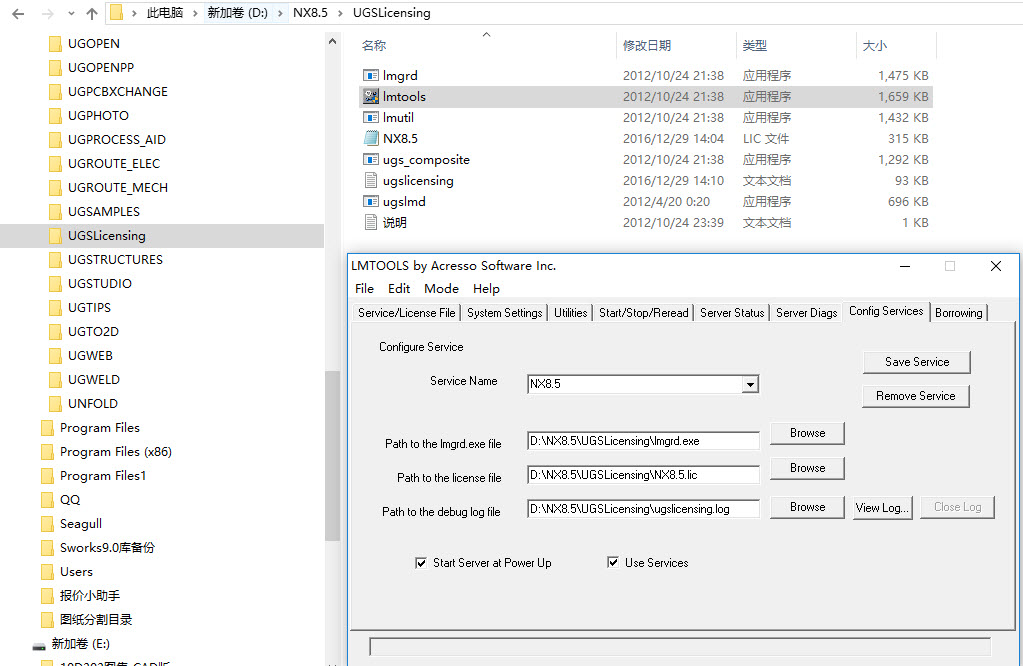Open the UGSTRUCTURES folder icon

[x=55, y=260]
